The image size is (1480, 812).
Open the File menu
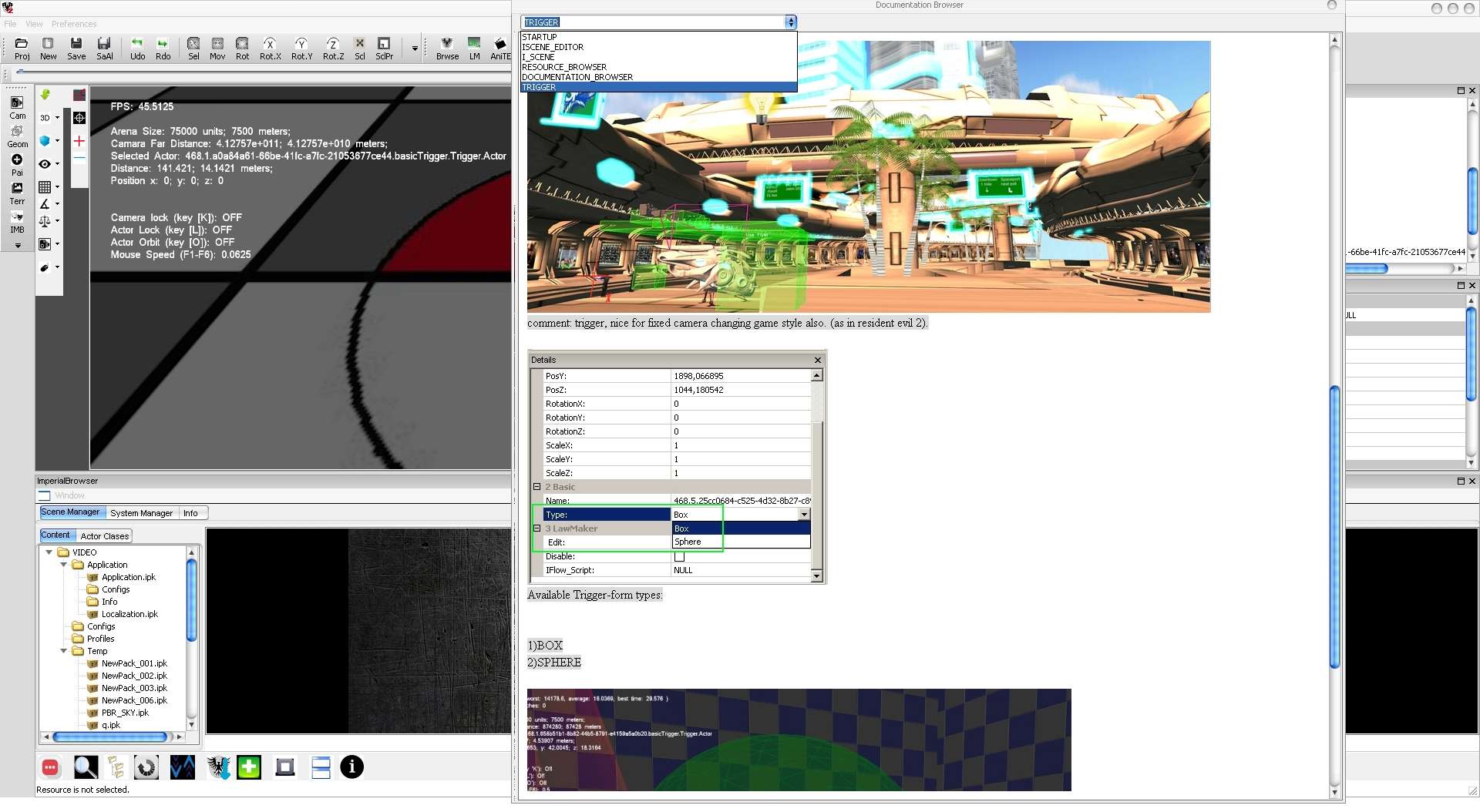click(x=10, y=24)
